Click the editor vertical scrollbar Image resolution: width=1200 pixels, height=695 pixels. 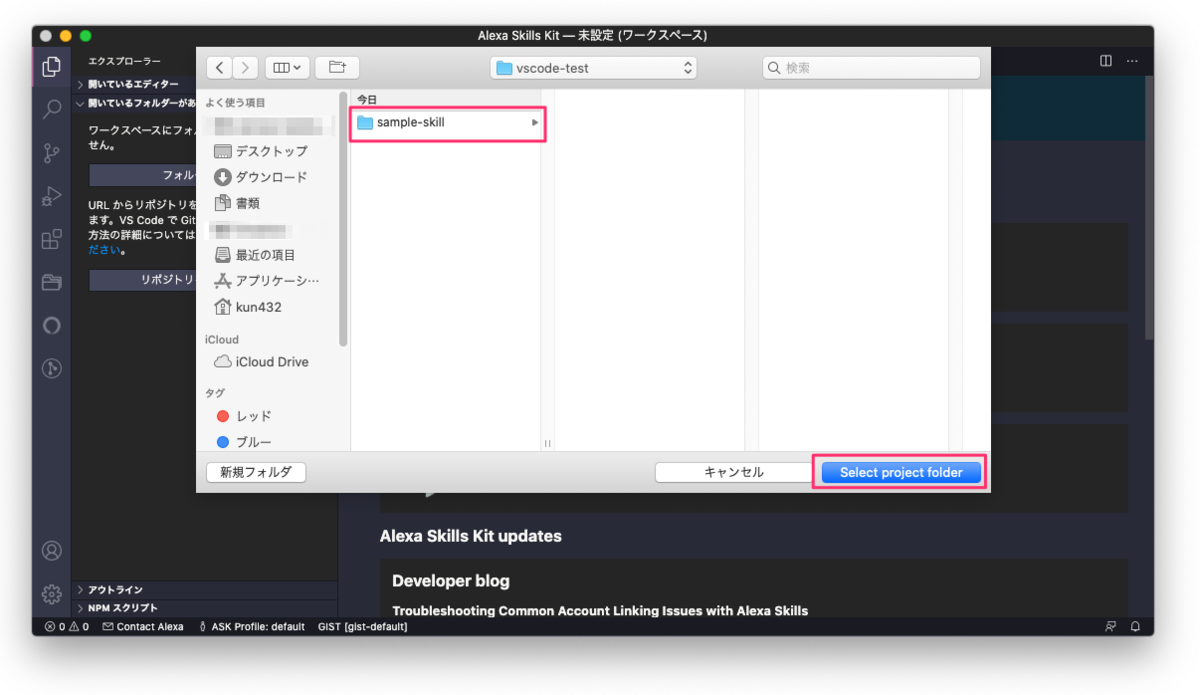(1149, 210)
